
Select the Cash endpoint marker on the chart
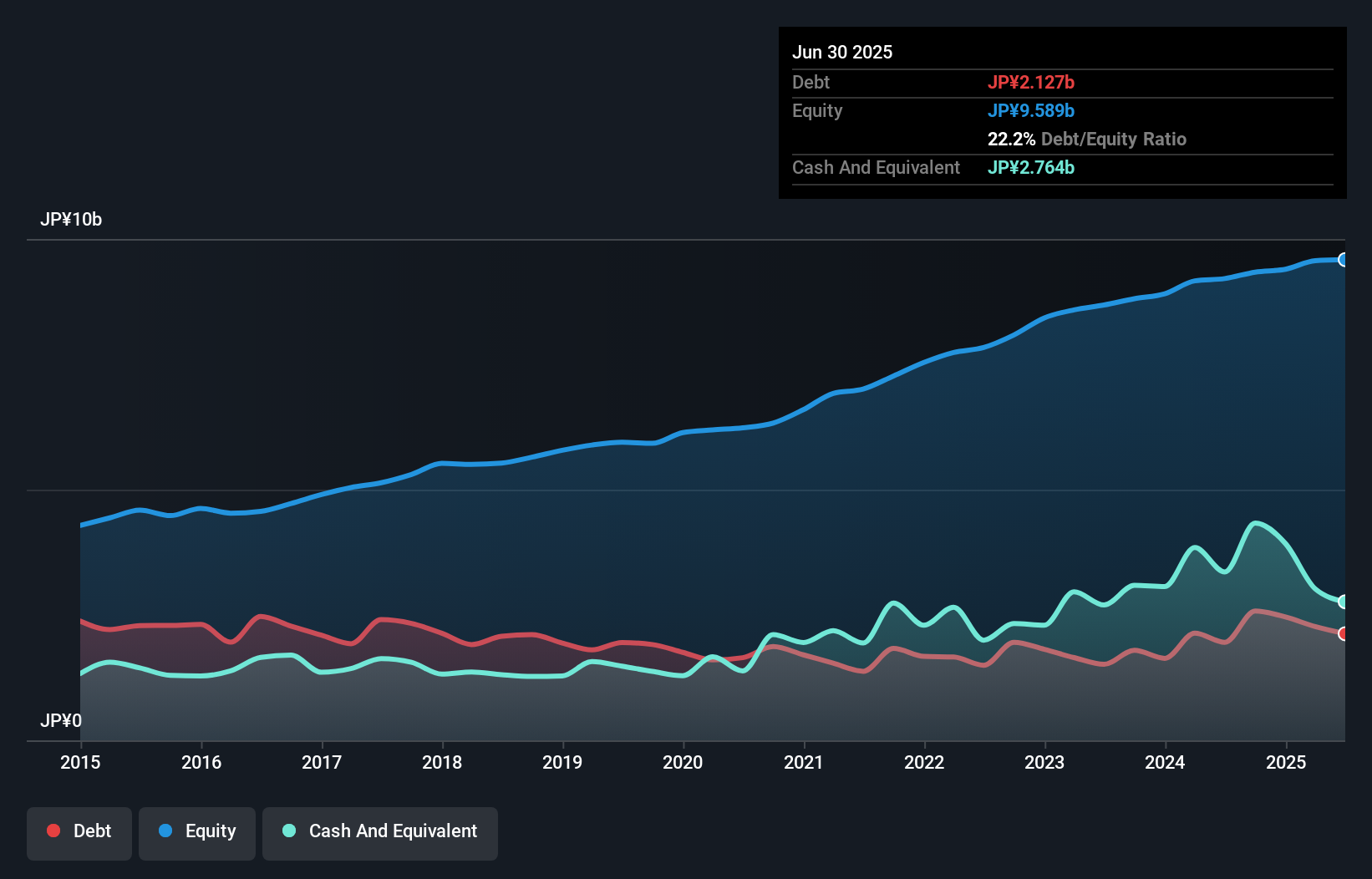pos(1344,602)
